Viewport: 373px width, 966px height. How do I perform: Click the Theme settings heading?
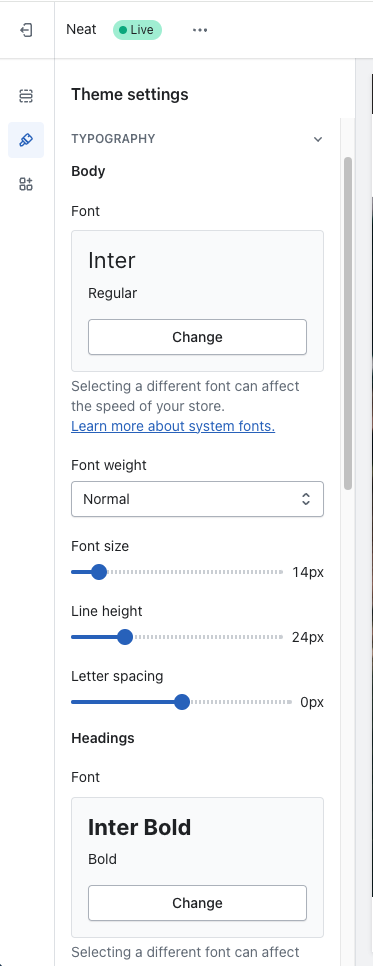129,95
